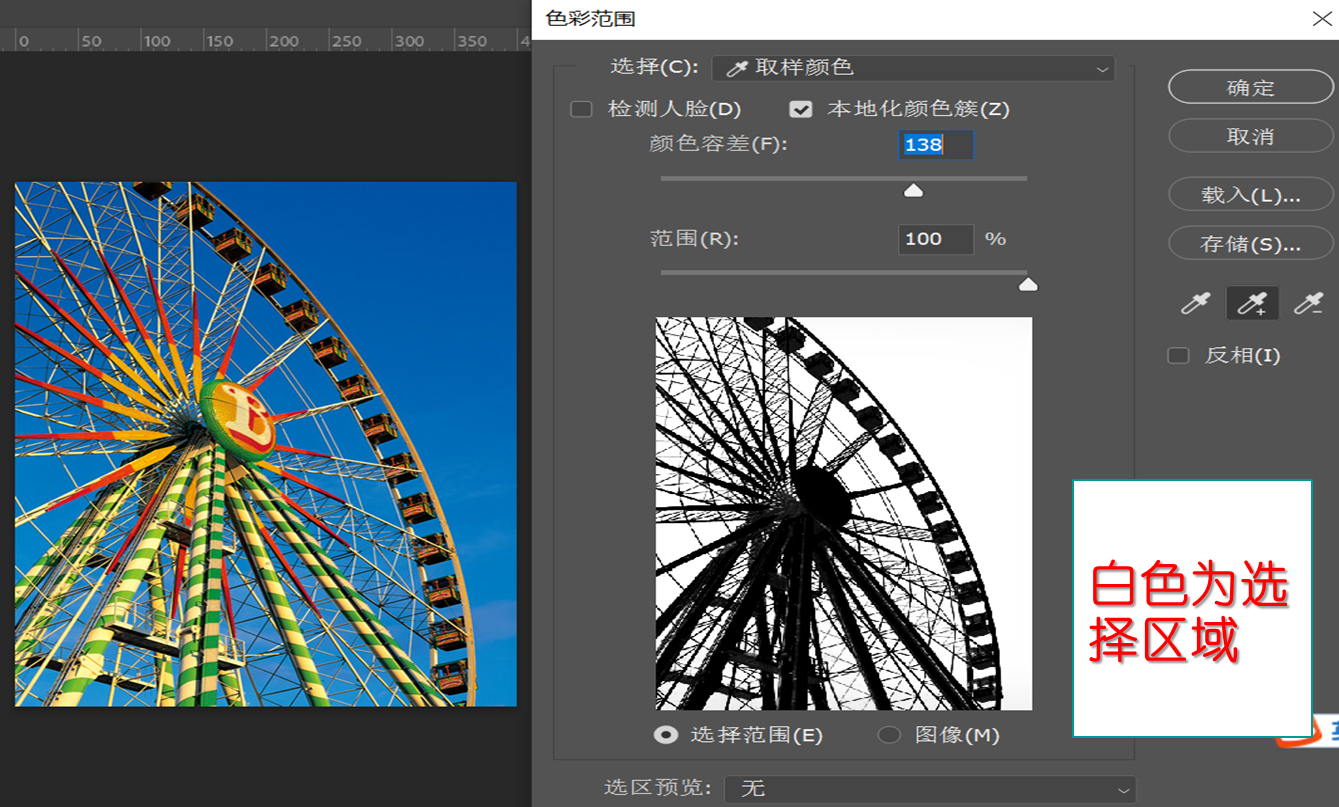Switch preview to 图像(M) radio button

888,735
